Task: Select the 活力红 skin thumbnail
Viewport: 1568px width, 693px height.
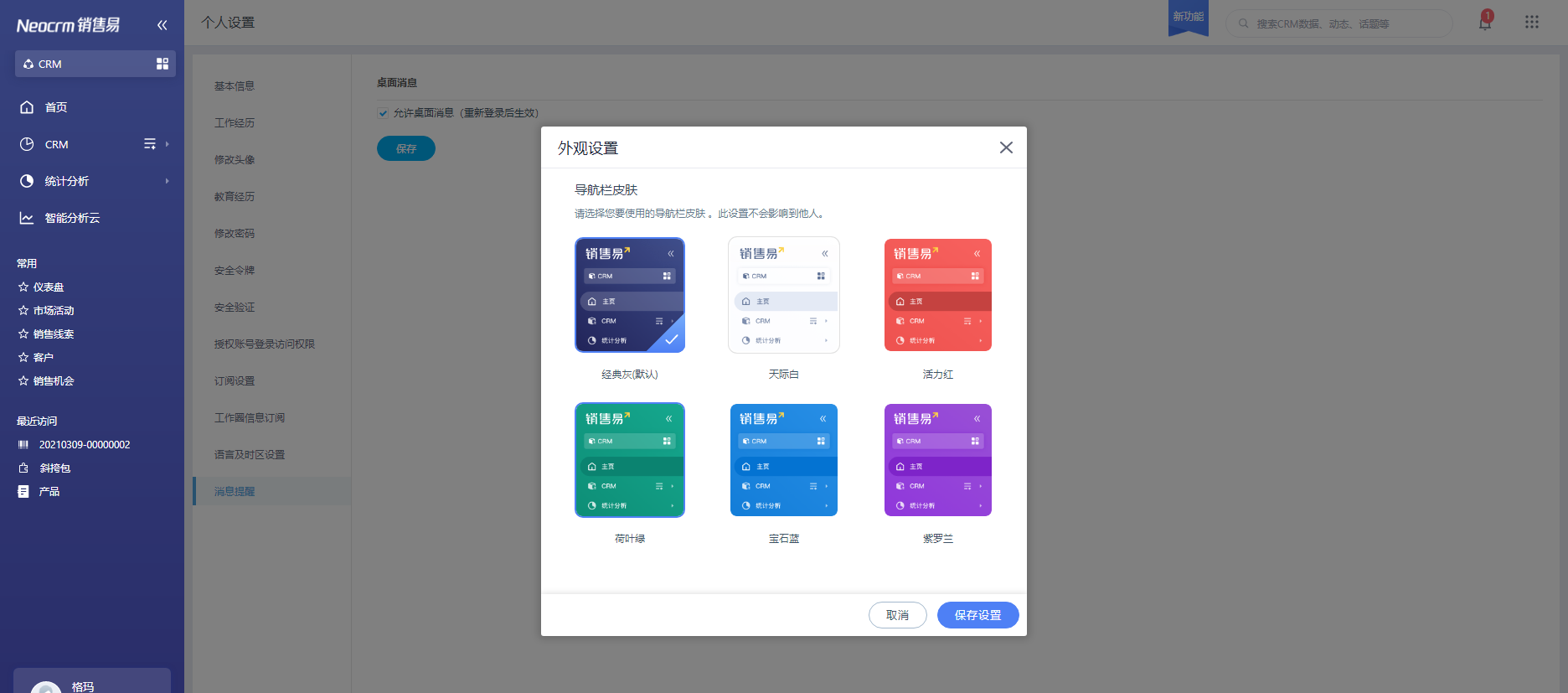Action: 938,295
